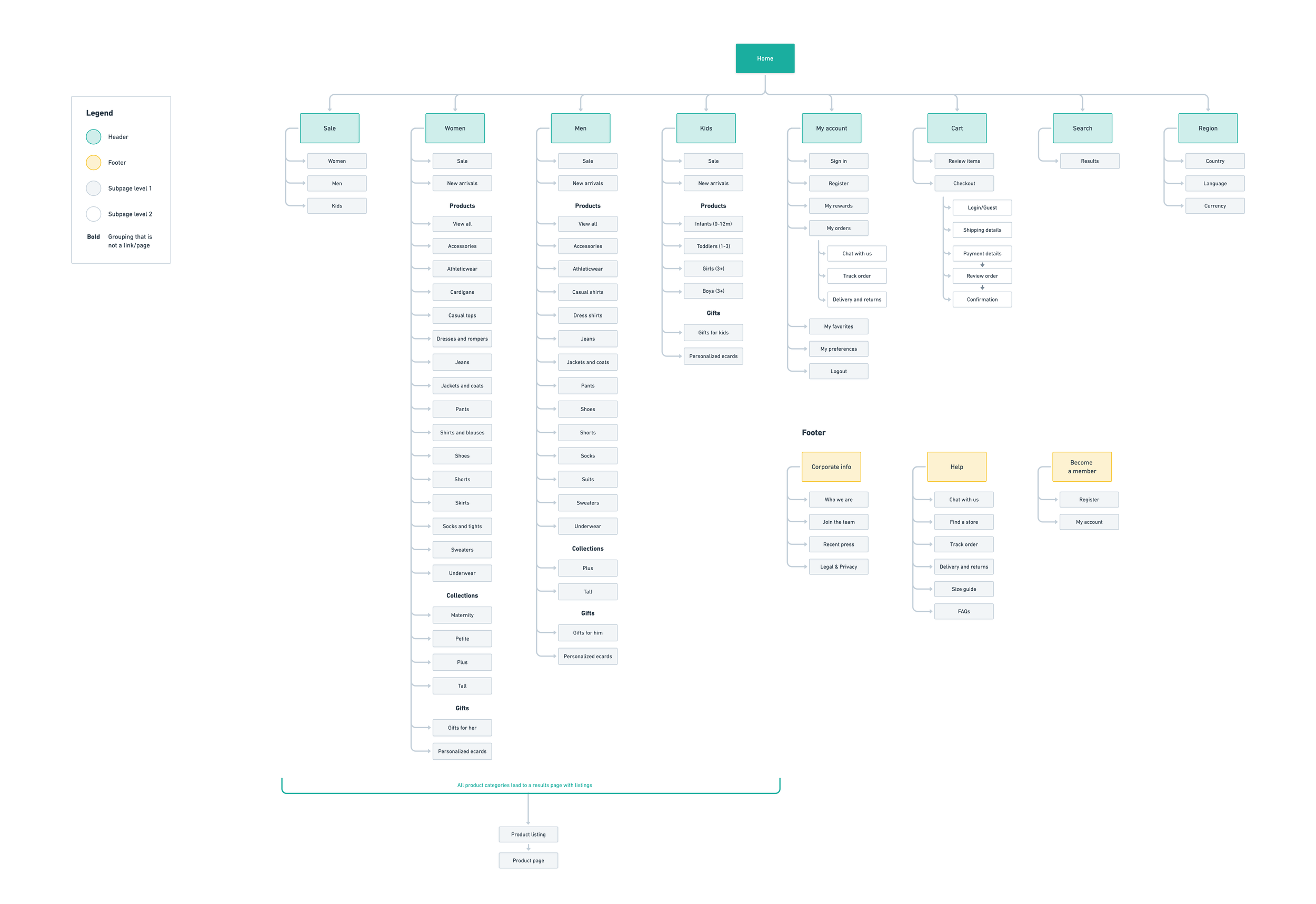The image size is (1316, 904).
Task: Click the Track order box under My orders
Action: click(856, 276)
